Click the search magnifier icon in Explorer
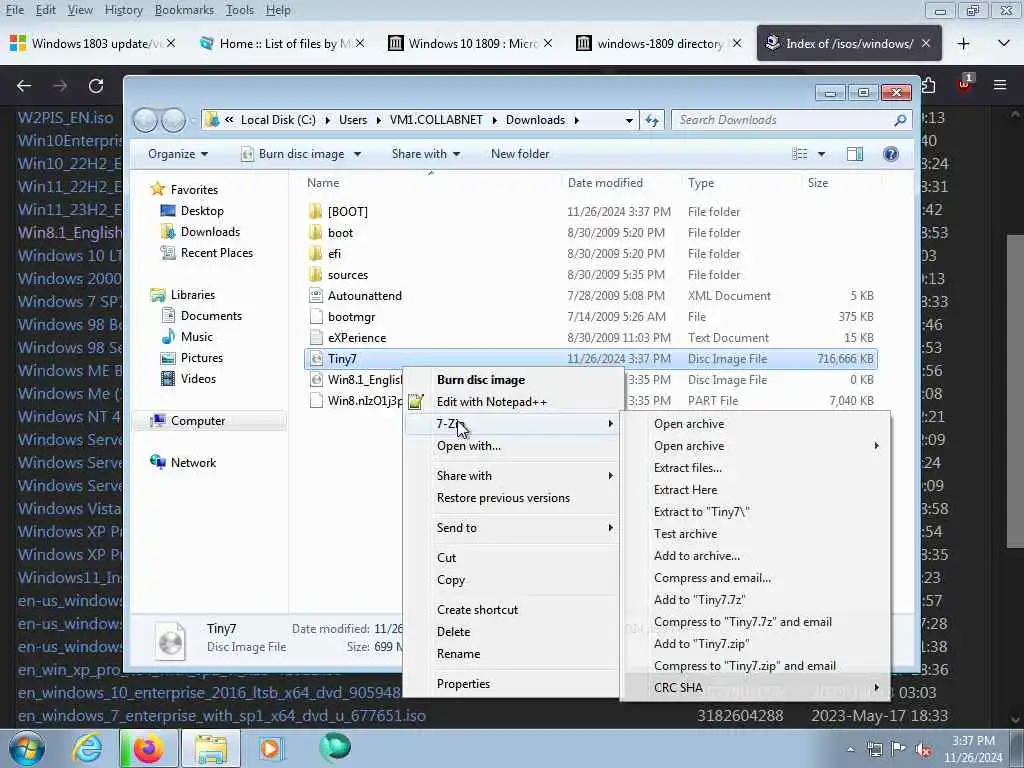 (900, 120)
